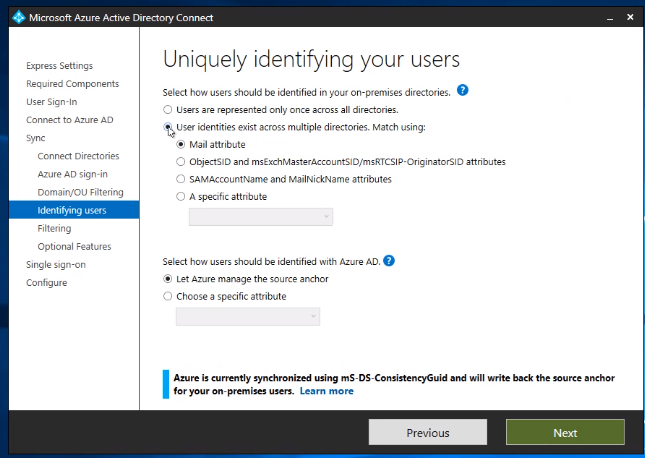Click the Previous button
Screen dimensions: 645x458
(428, 432)
